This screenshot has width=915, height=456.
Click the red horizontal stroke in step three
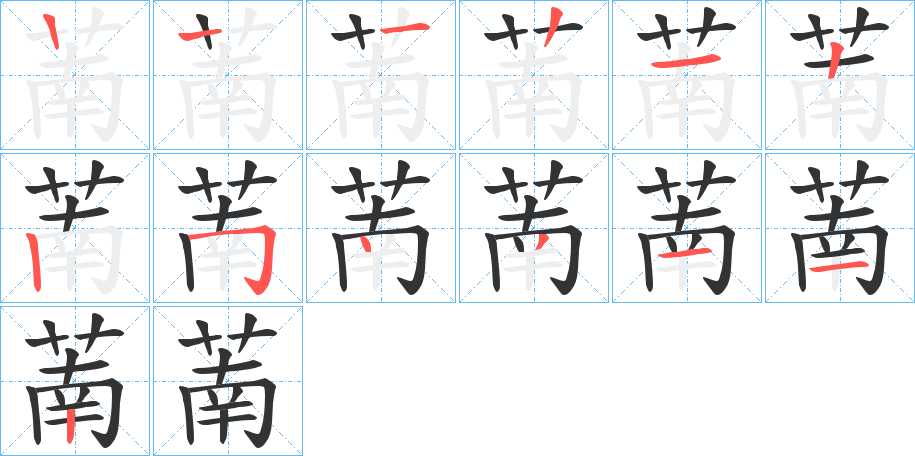[x=405, y=27]
